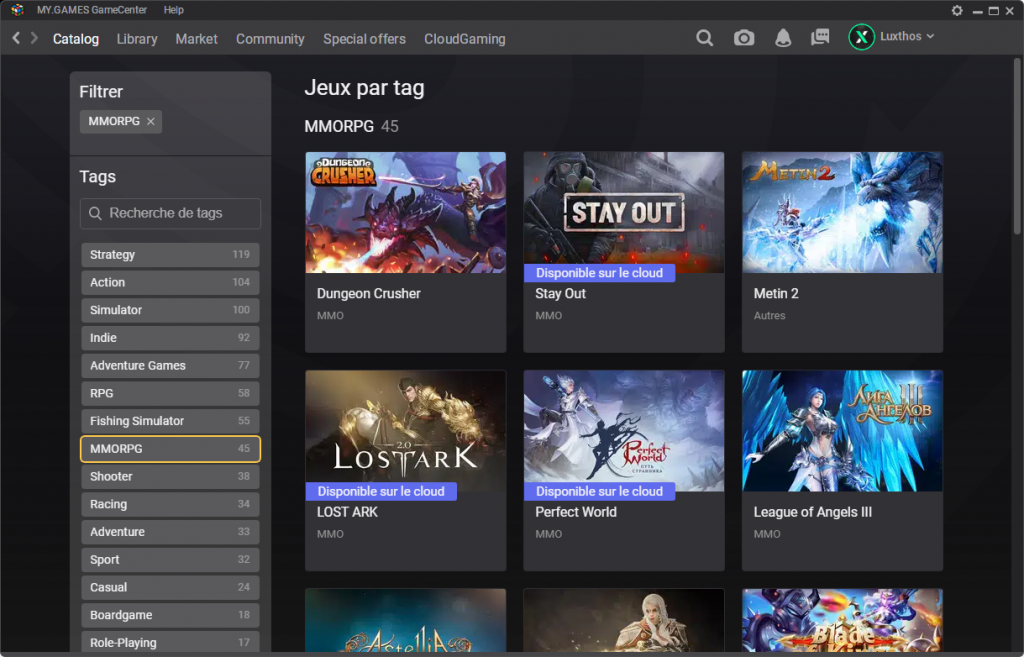Select the Adventure tag with 33 games

(x=170, y=532)
